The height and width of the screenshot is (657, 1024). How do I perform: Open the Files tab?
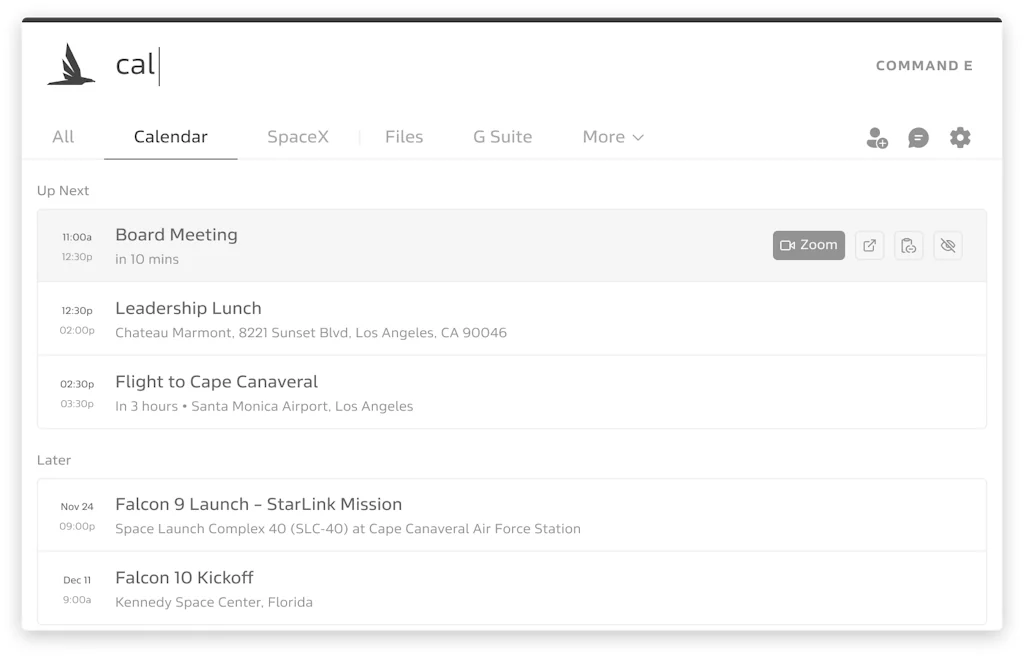(404, 137)
